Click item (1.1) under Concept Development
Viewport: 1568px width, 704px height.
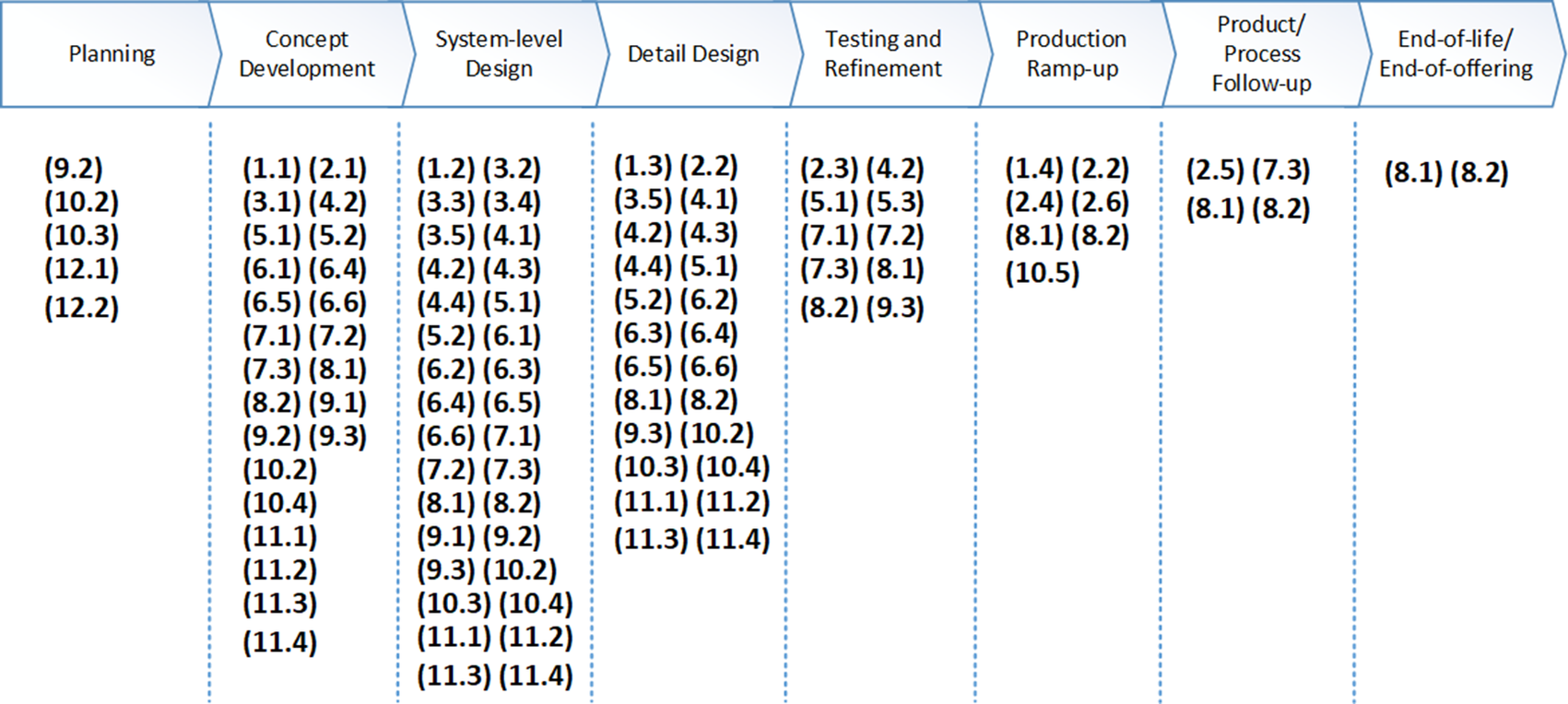click(272, 170)
